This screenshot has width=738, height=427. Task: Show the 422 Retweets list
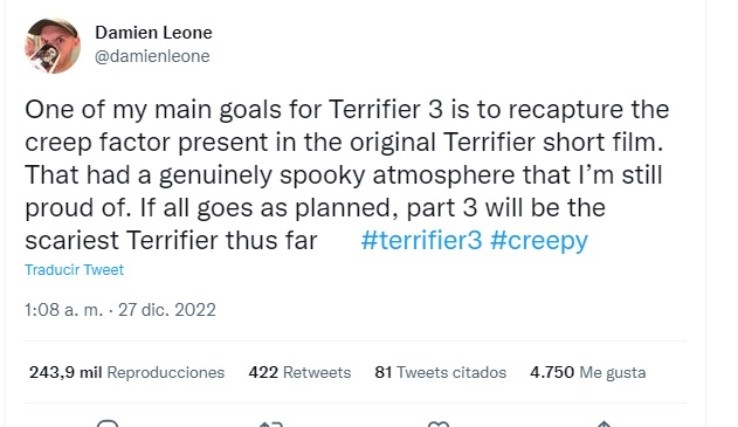[x=300, y=372]
